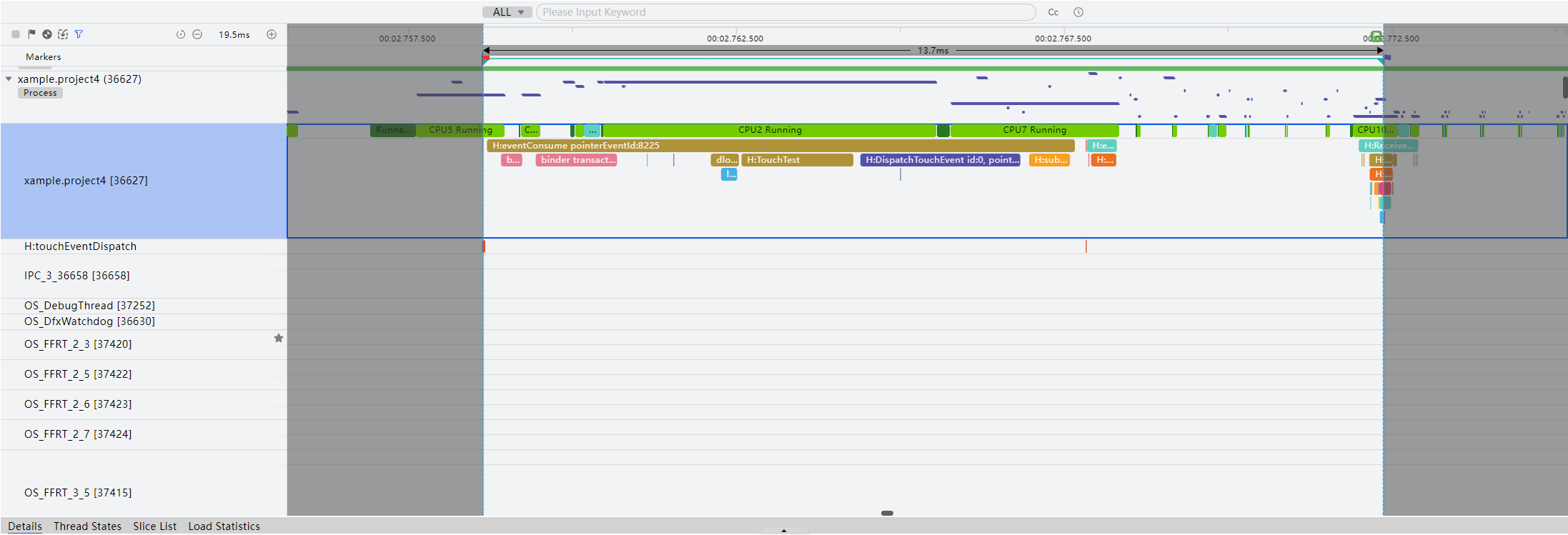Click the pie chart icon in toolbar
1568x535 pixels.
[x=47, y=34]
